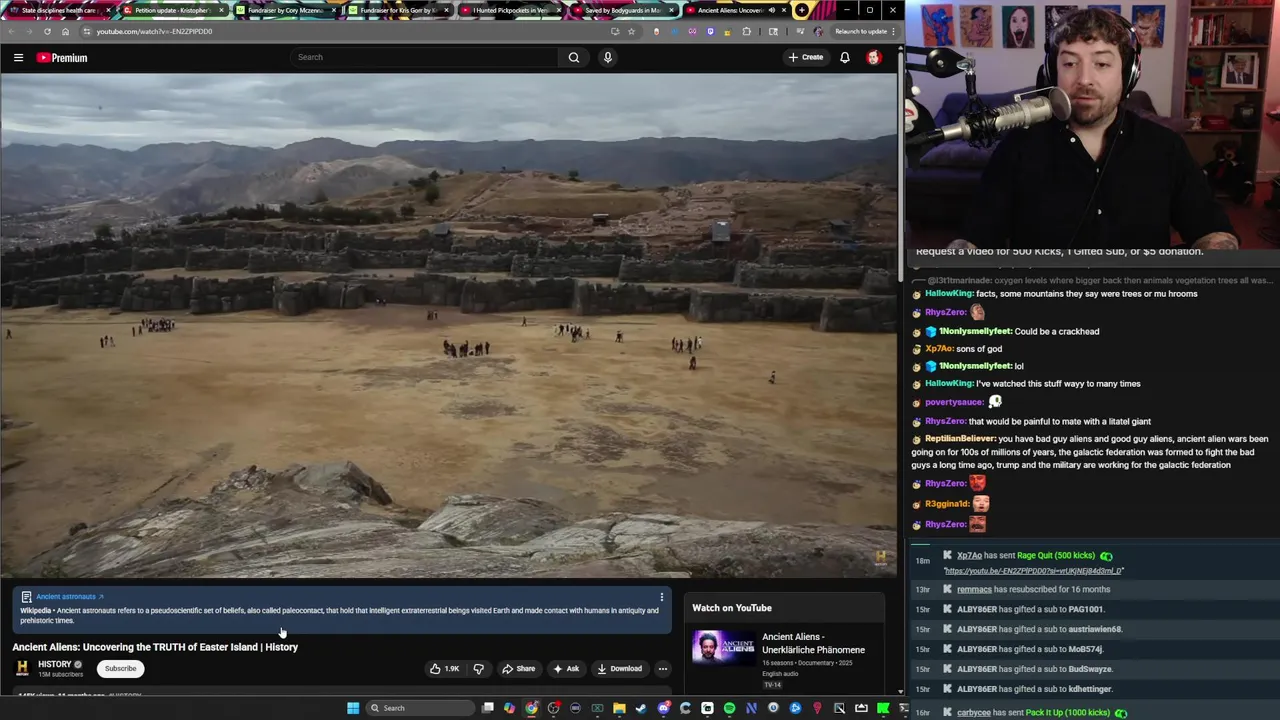Go to browser home page
1280x720 pixels.
pos(65,31)
